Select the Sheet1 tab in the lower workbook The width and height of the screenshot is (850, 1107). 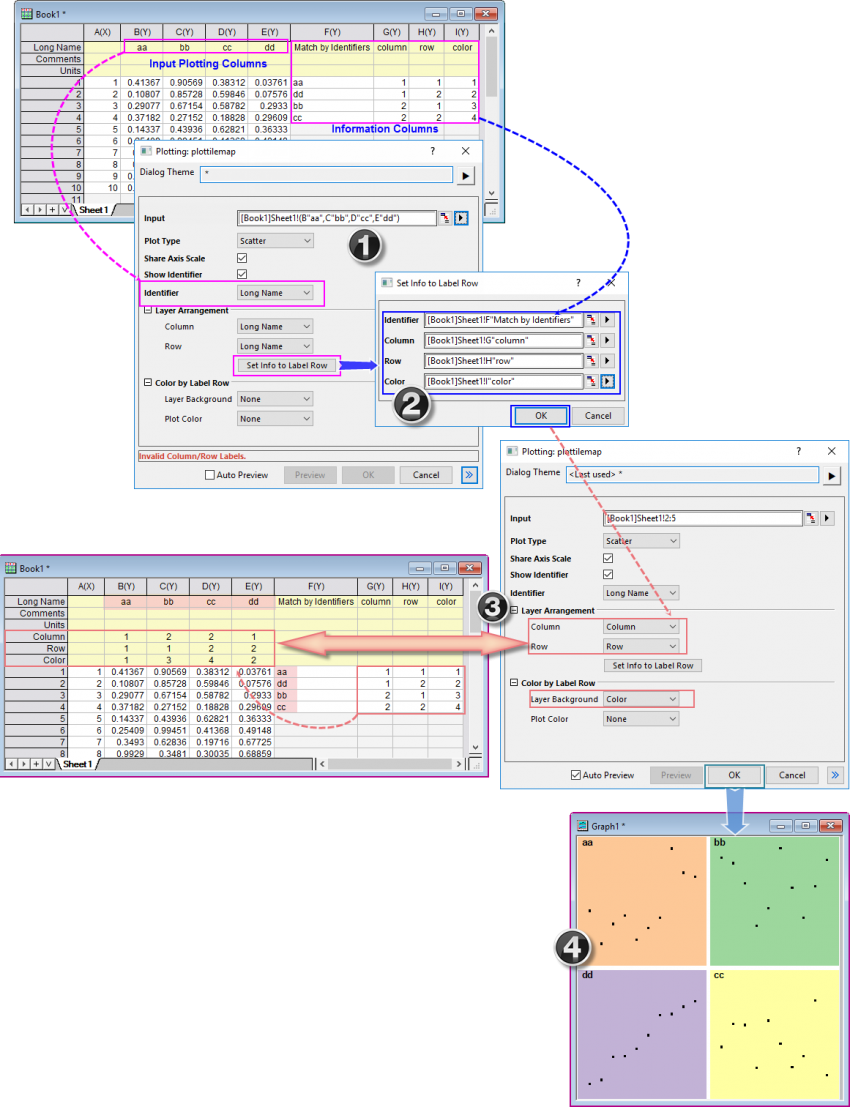point(76,764)
